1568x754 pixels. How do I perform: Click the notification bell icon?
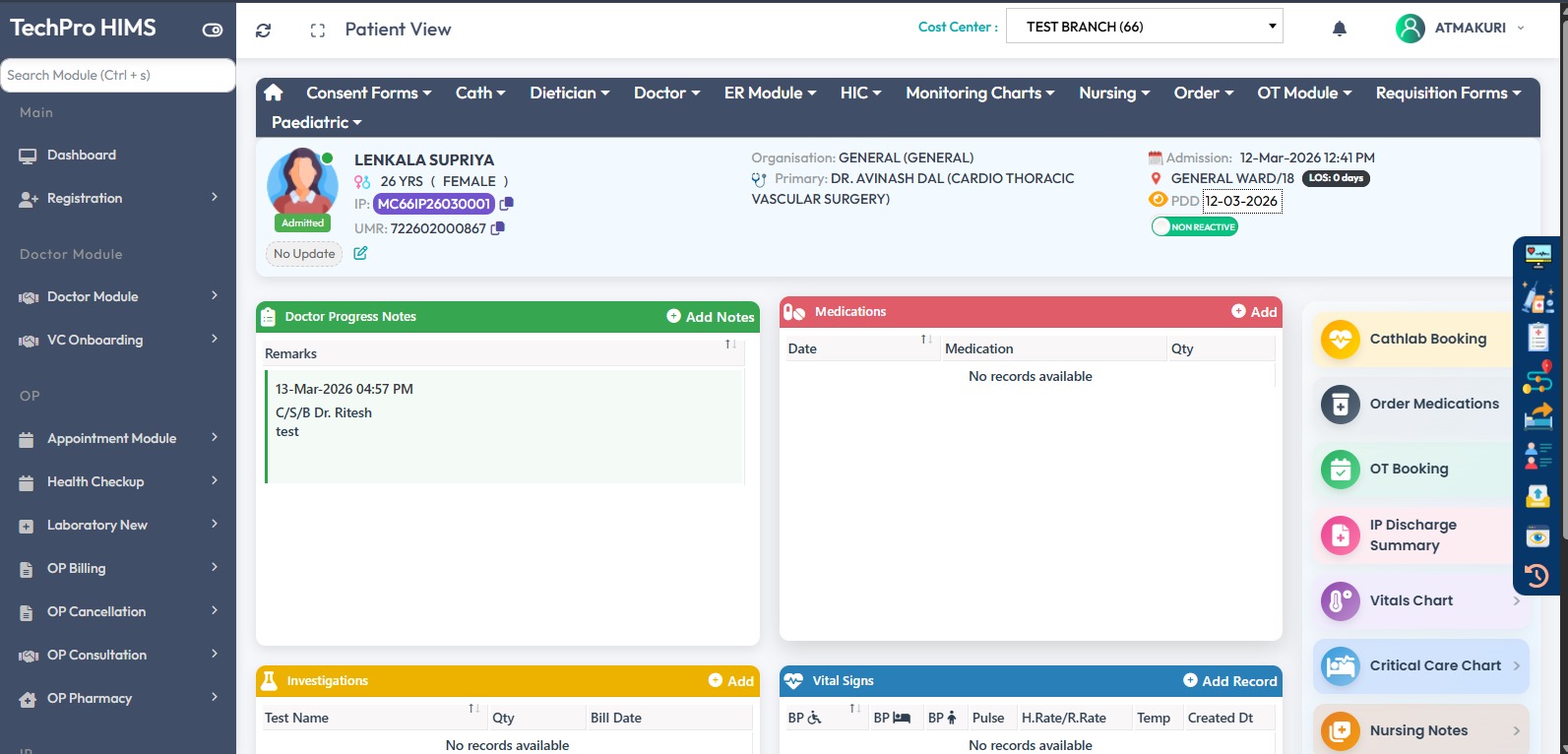[1339, 29]
